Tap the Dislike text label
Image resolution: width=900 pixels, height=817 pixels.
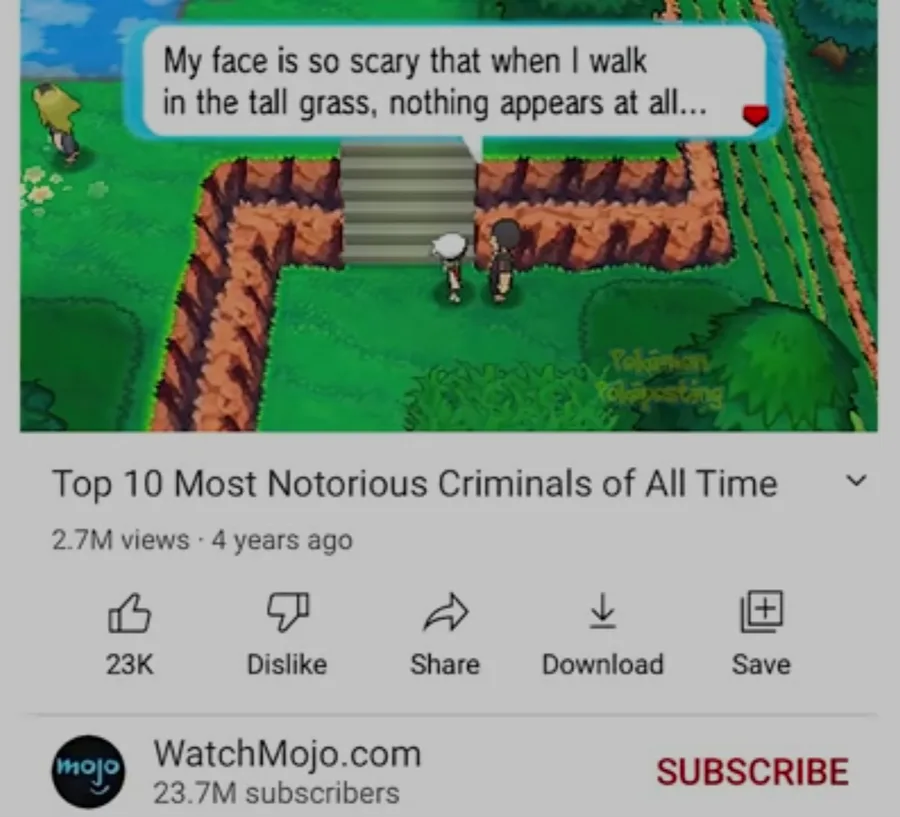click(287, 664)
